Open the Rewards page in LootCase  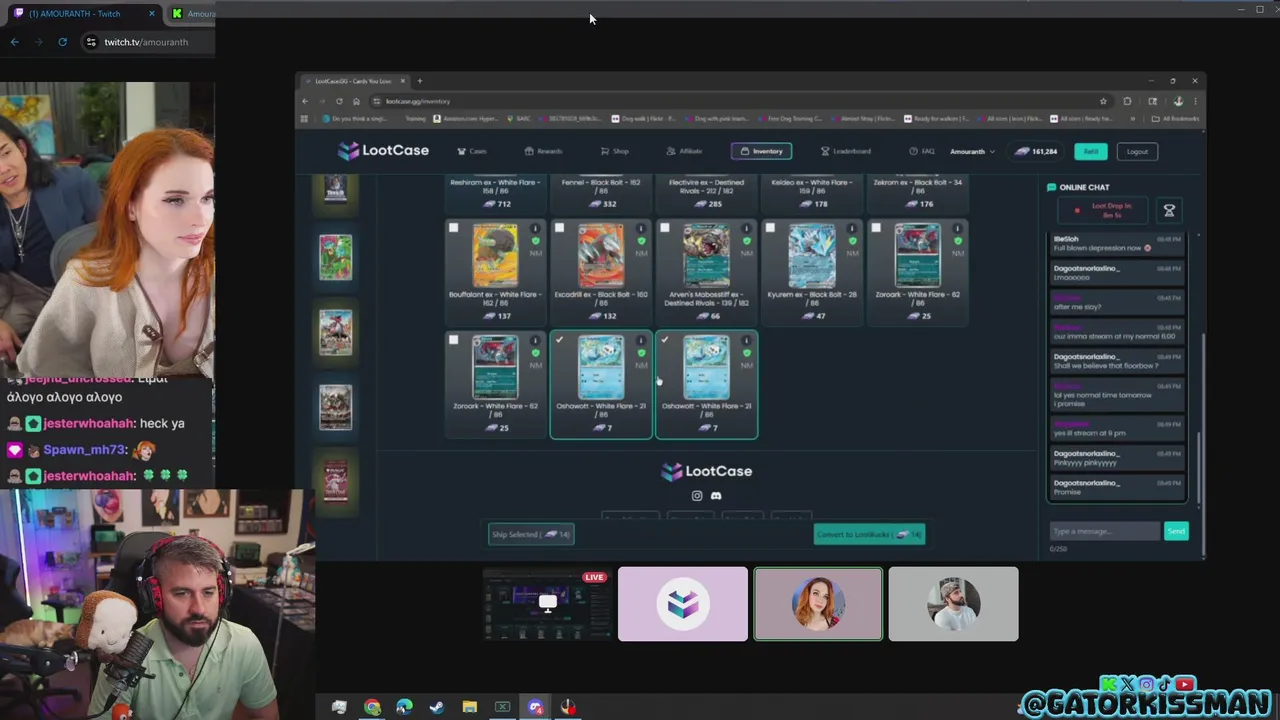click(543, 151)
